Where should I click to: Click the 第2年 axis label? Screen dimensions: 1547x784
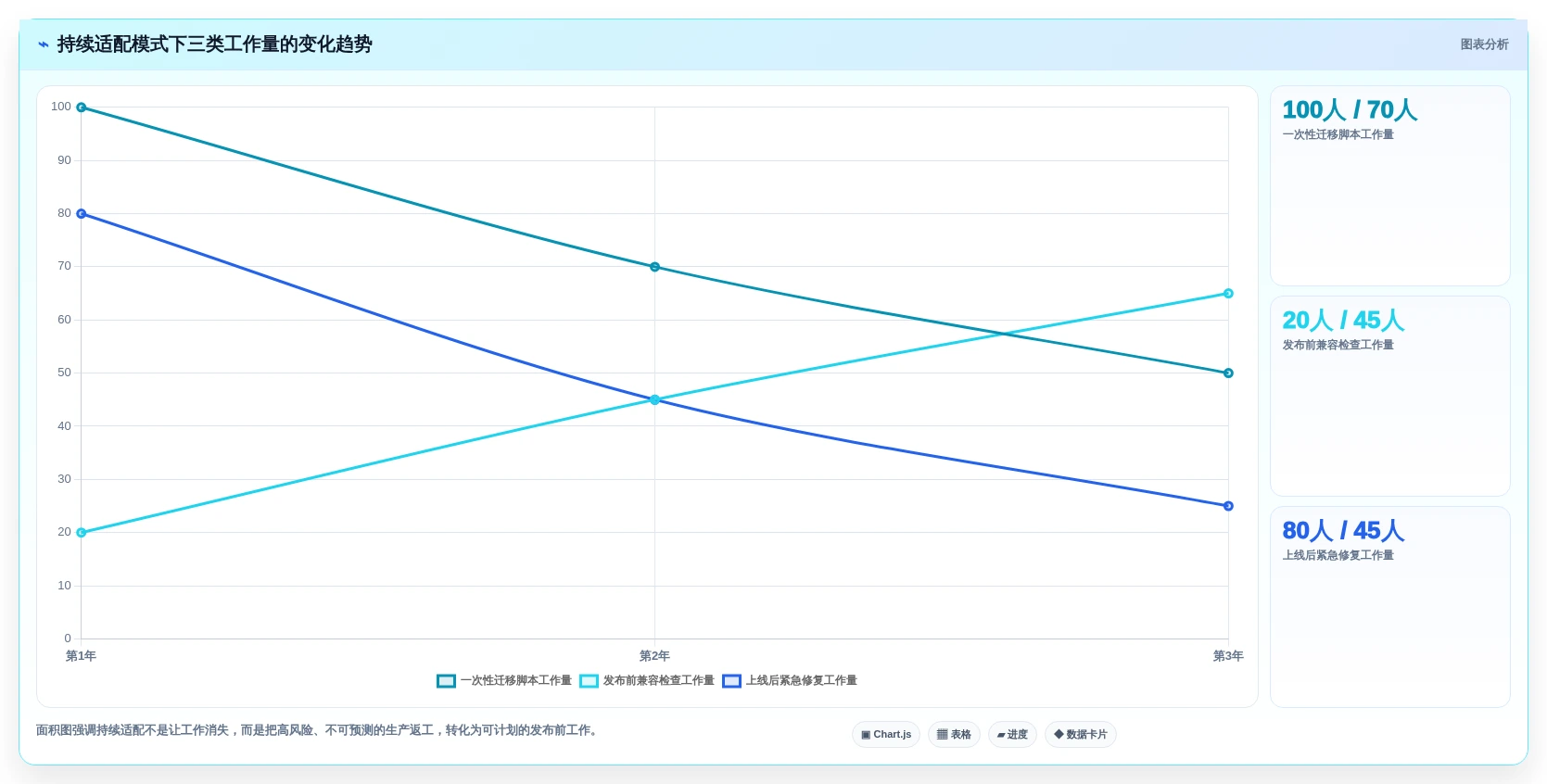(654, 656)
